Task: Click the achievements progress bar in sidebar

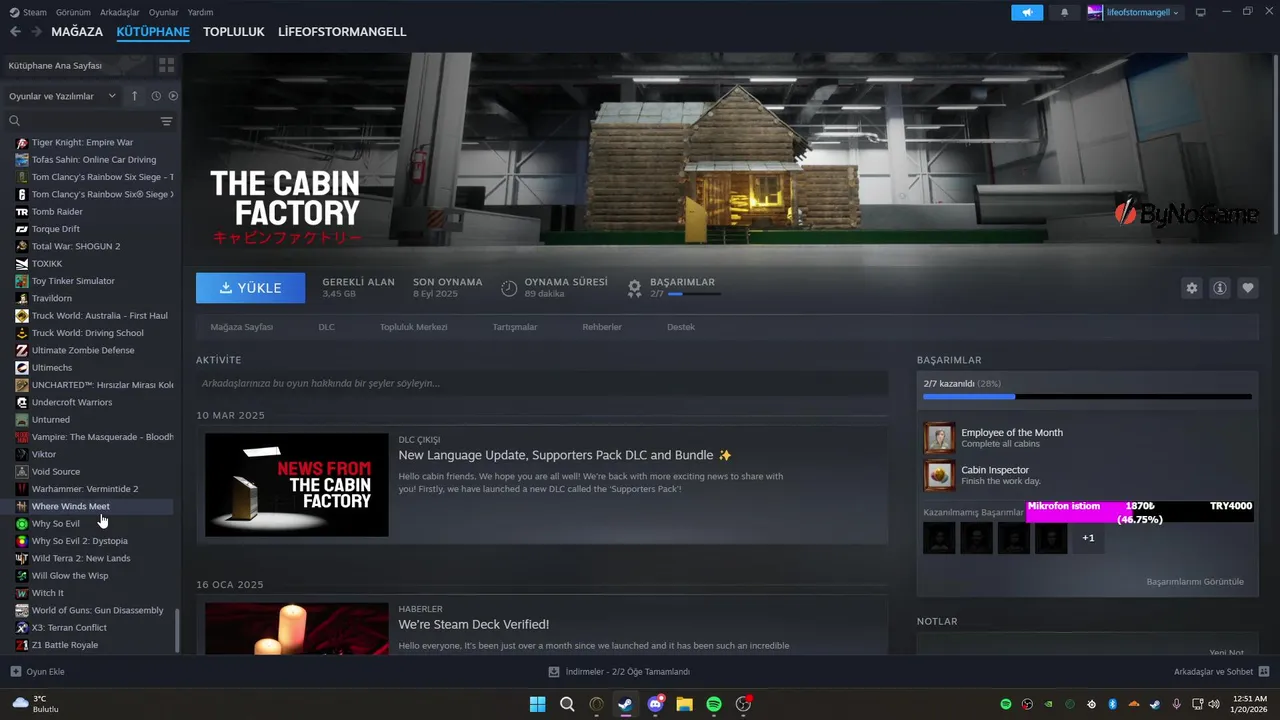Action: pyautogui.click(x=1087, y=397)
